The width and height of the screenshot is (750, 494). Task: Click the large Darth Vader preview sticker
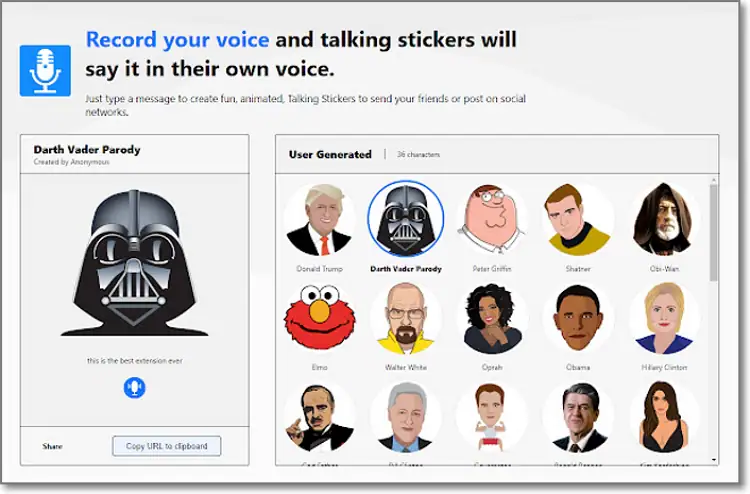pos(135,263)
